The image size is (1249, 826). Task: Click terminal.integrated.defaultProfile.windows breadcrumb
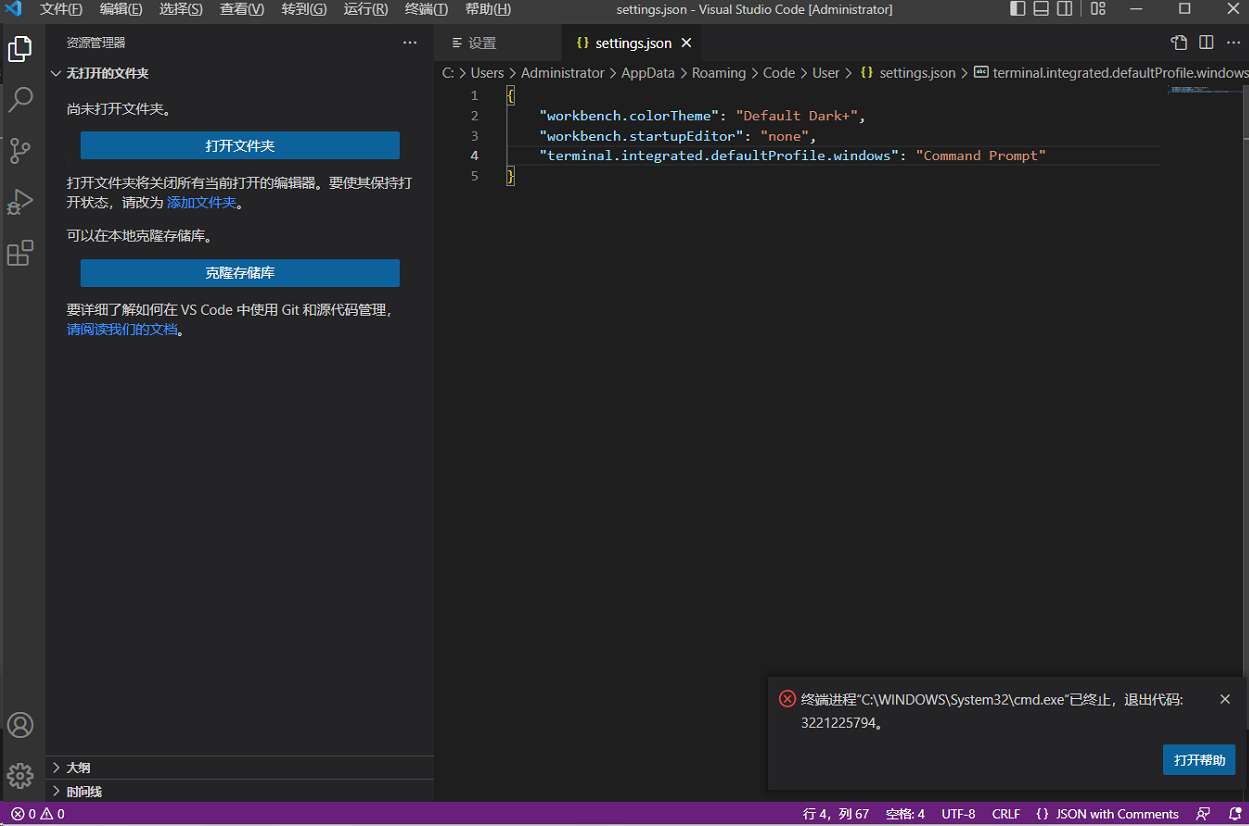coord(1111,73)
